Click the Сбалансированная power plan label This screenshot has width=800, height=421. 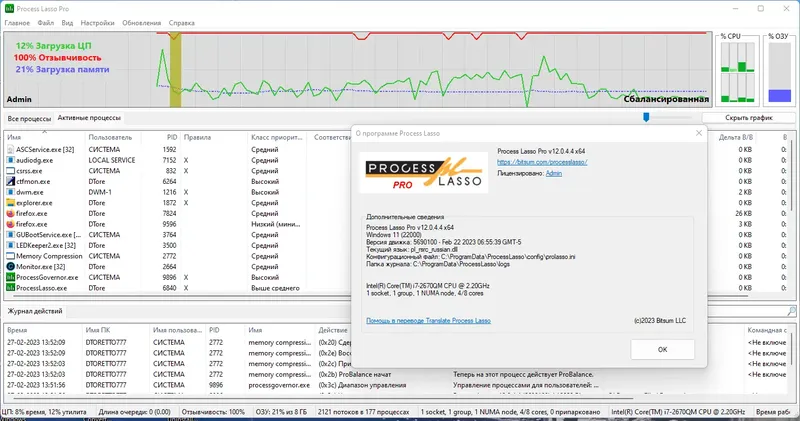click(666, 99)
